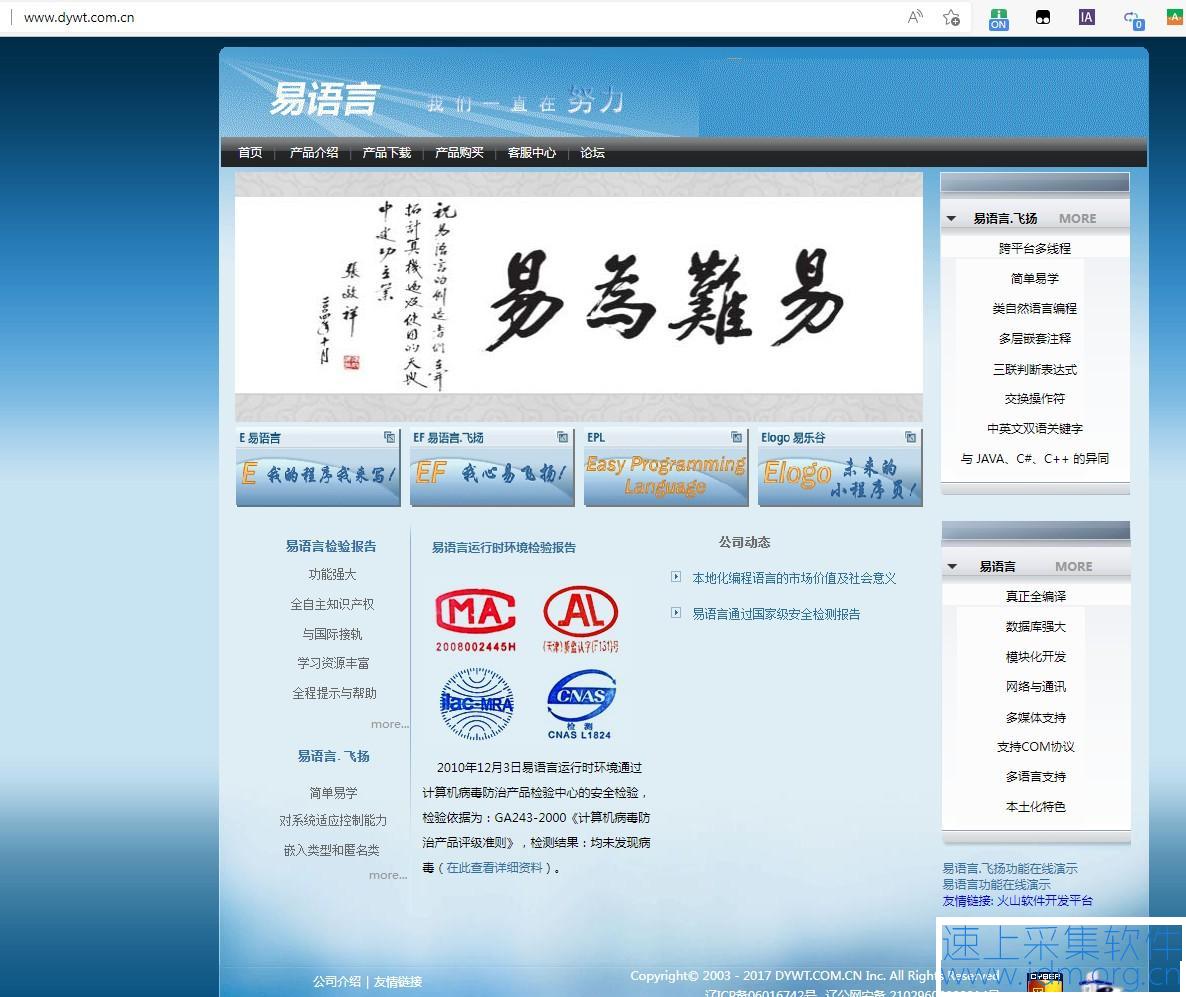Click the red MA certification logo

pos(476,620)
